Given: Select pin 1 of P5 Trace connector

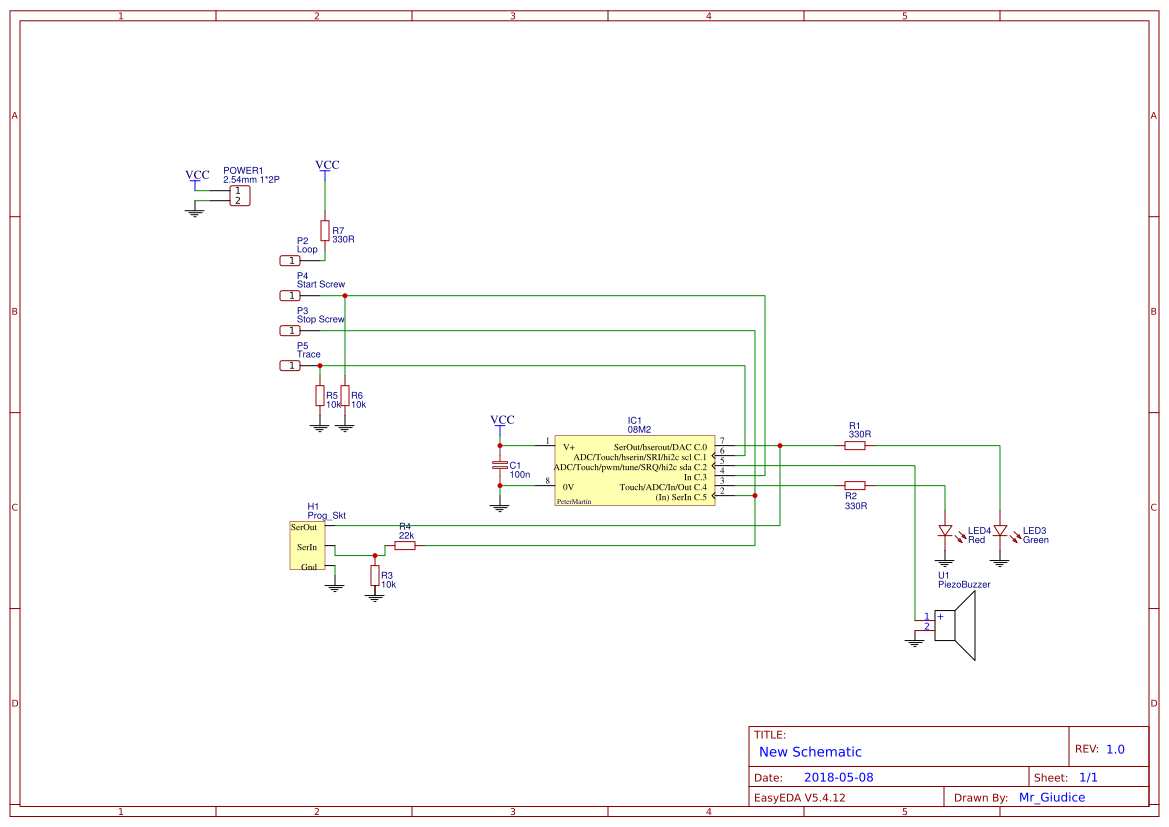Looking at the screenshot, I should (x=290, y=365).
